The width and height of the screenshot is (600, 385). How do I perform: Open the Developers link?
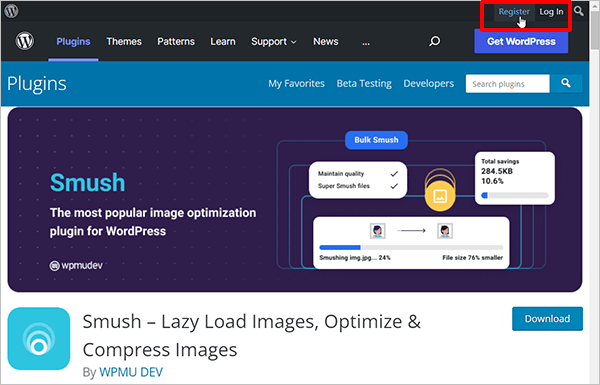(x=429, y=83)
